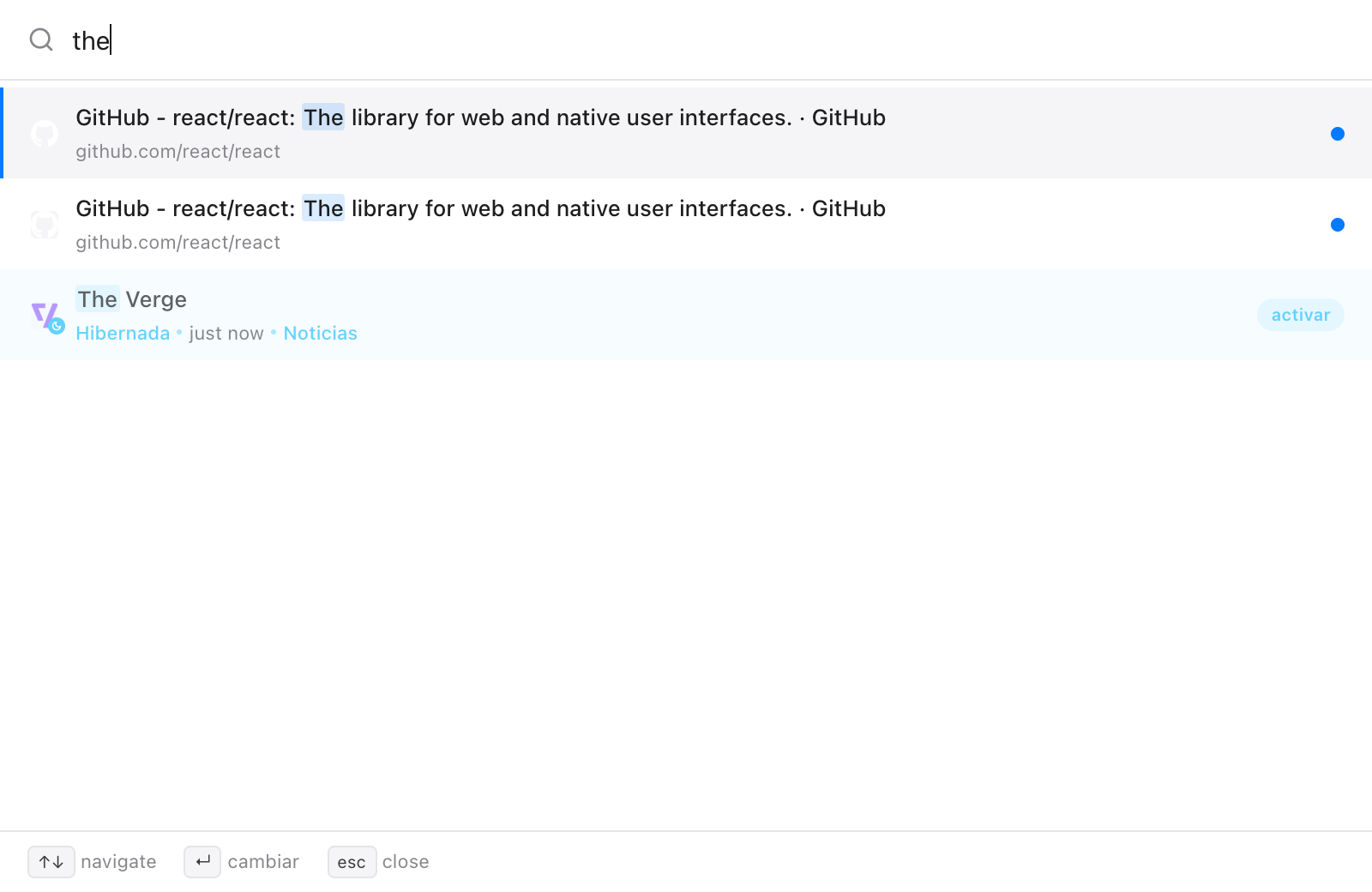Click the enter key icon beside "cambiar"
Image resolution: width=1372 pixels, height=892 pixels.
[202, 862]
